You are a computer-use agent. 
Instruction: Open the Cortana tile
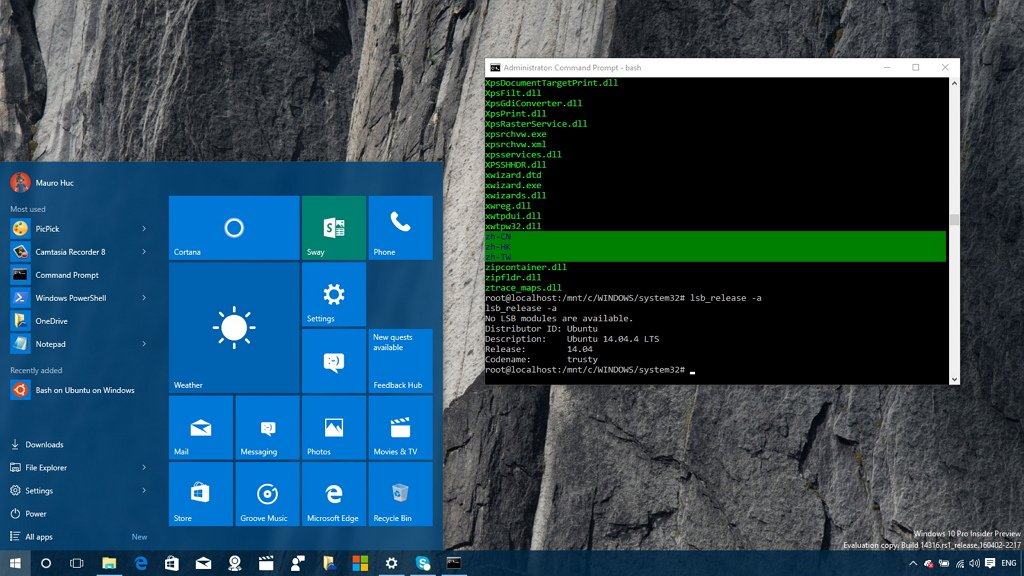pos(233,228)
